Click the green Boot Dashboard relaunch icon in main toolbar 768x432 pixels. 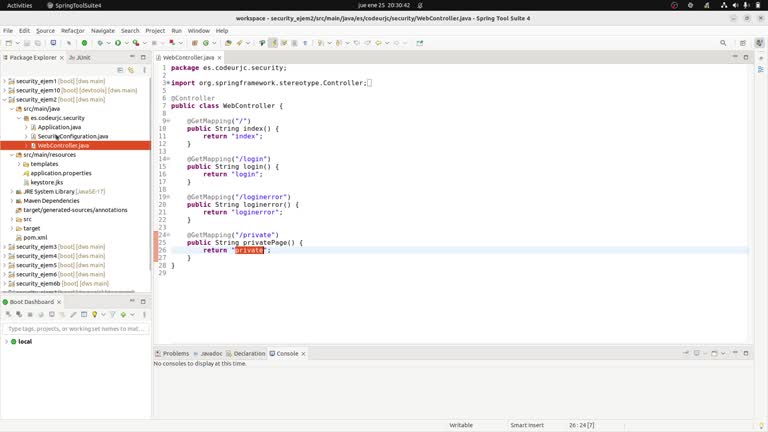click(84, 43)
